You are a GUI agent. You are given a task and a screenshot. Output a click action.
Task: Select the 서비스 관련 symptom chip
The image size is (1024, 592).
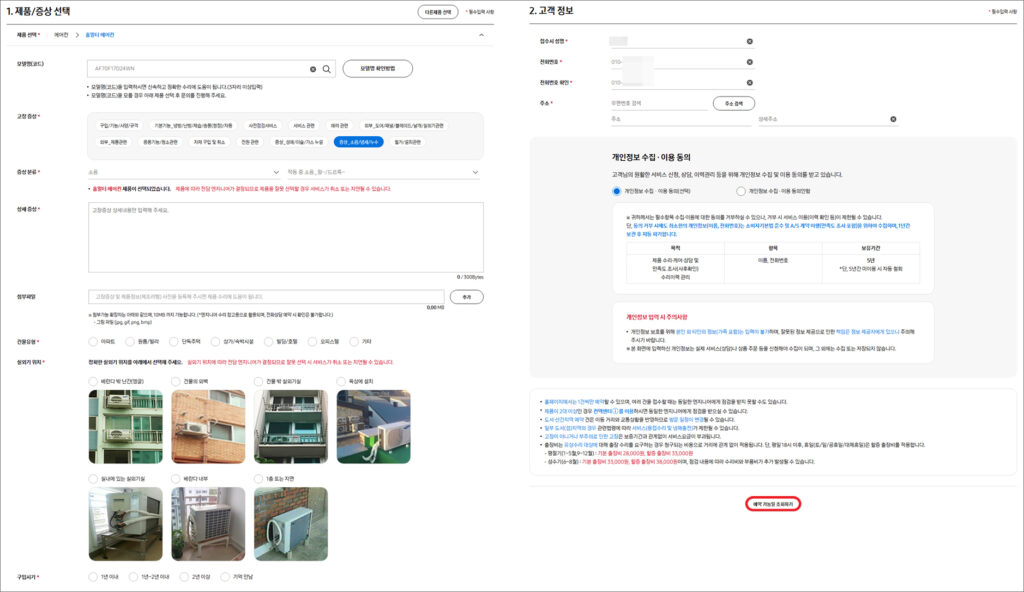(305, 126)
